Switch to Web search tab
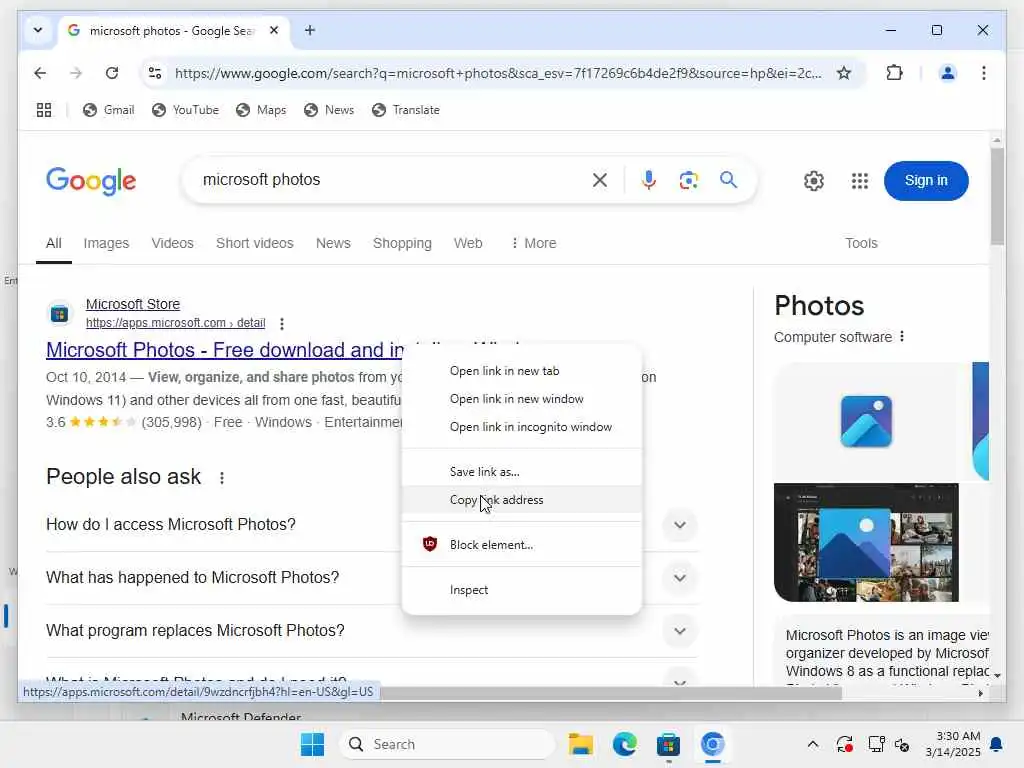Viewport: 1024px width, 768px height. click(x=468, y=243)
